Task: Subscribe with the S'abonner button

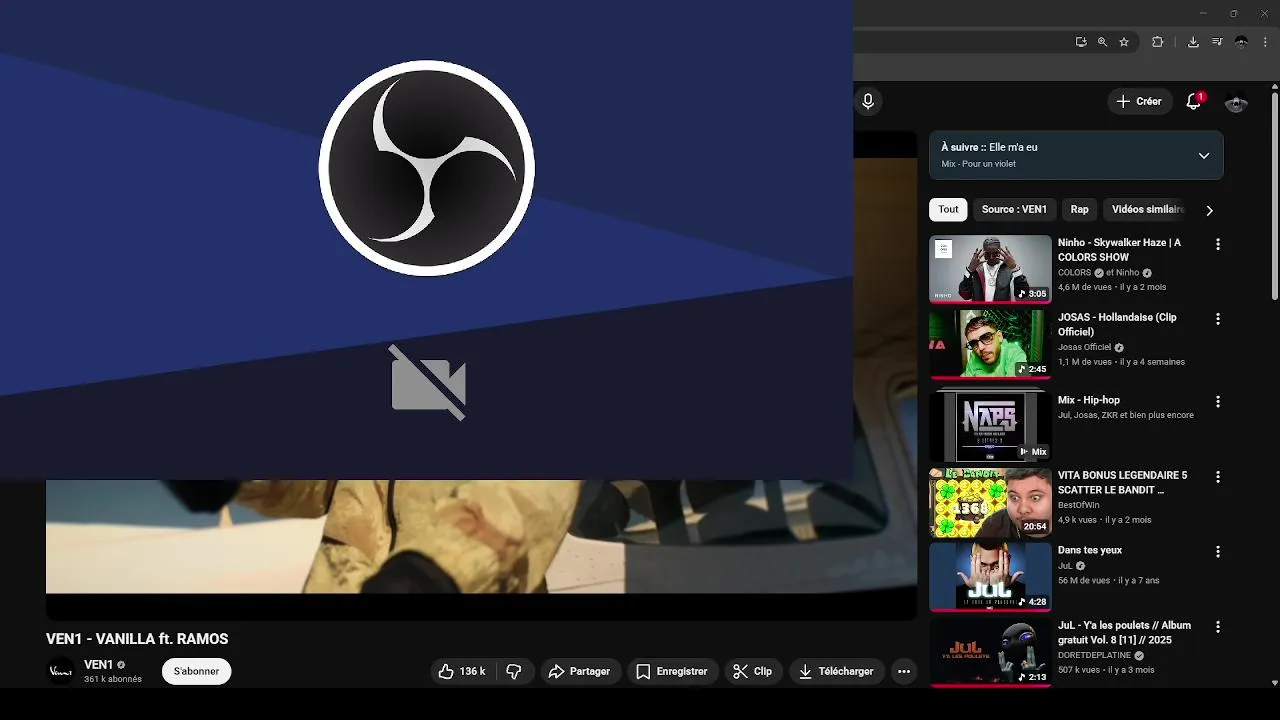Action: (196, 671)
